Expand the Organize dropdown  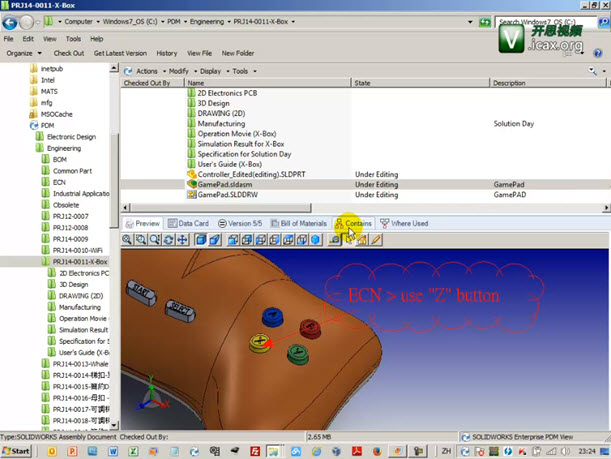pyautogui.click(x=21, y=53)
